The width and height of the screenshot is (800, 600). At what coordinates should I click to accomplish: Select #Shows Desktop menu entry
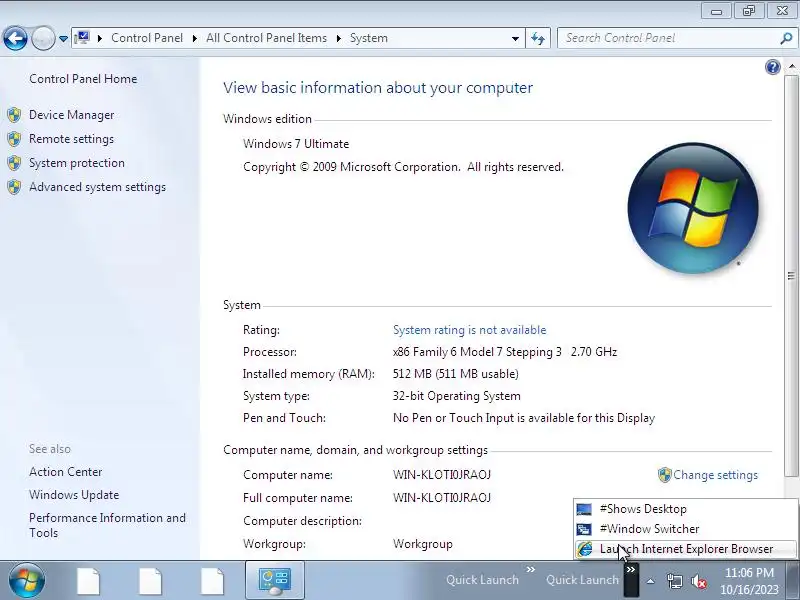685,509
